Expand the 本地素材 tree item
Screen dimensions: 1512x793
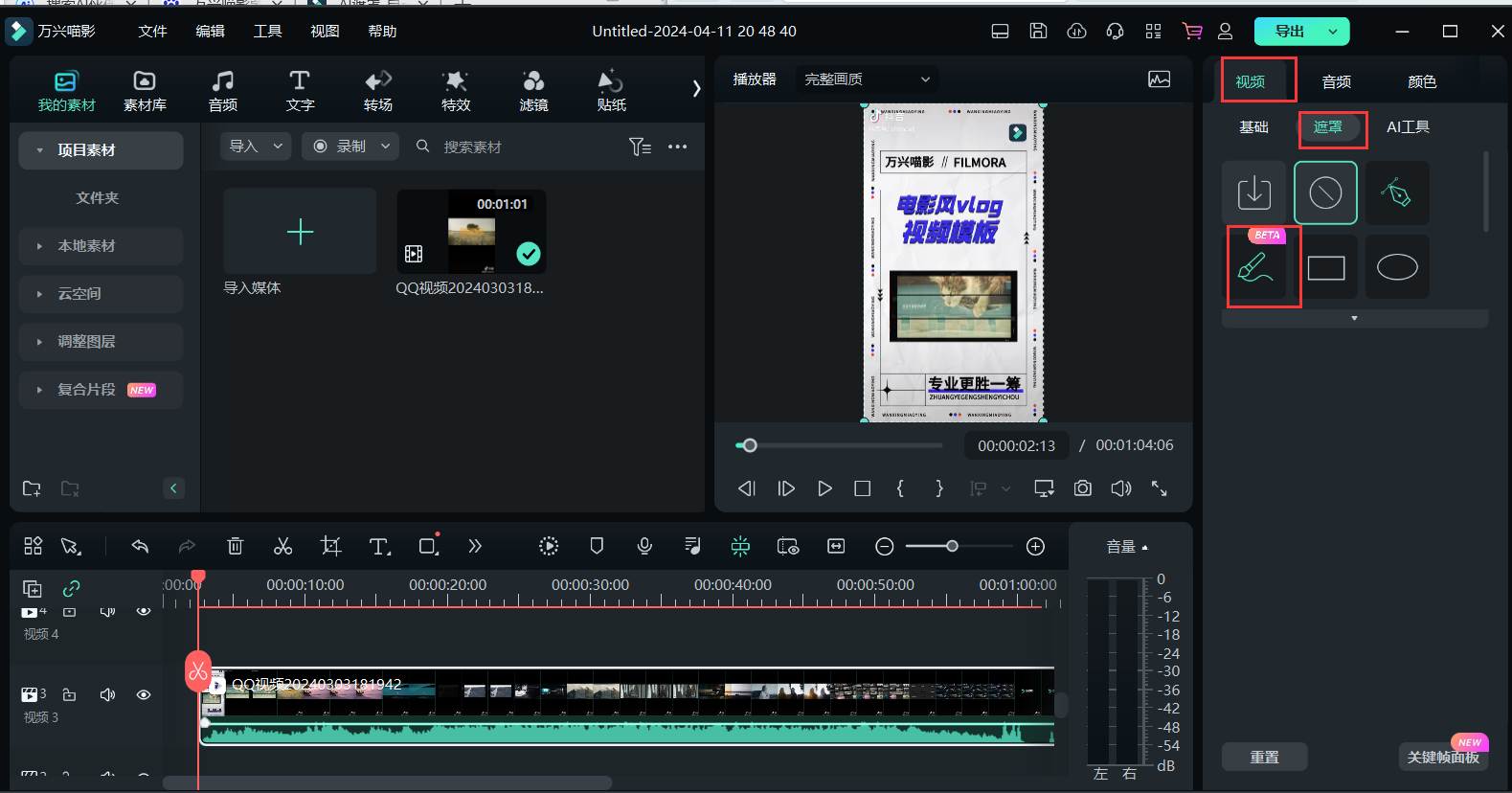(x=39, y=246)
